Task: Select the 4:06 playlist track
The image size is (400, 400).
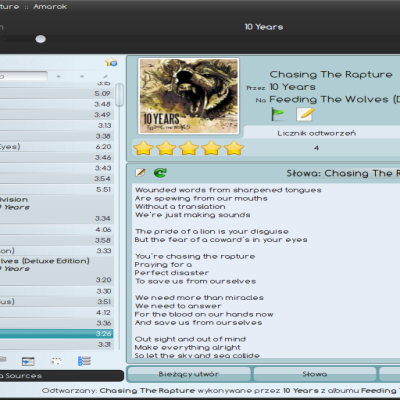Action: [57, 230]
